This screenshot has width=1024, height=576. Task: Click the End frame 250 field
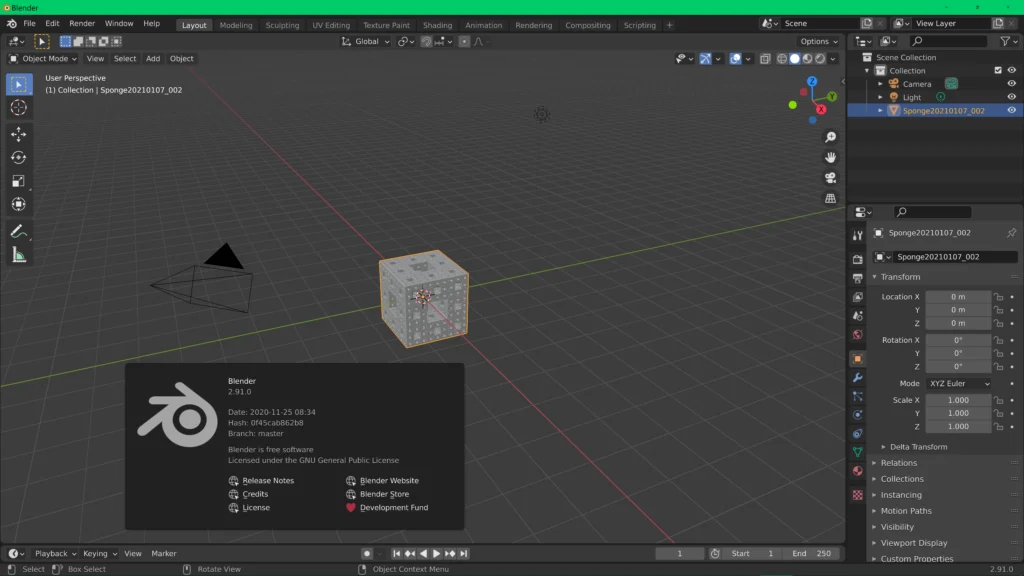point(812,553)
